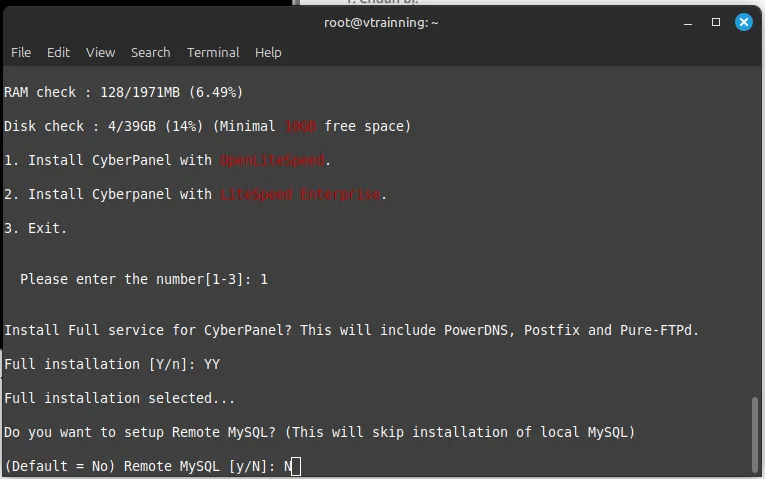The width and height of the screenshot is (765, 479).
Task: Click the RAM check output line
Action: (x=123, y=92)
